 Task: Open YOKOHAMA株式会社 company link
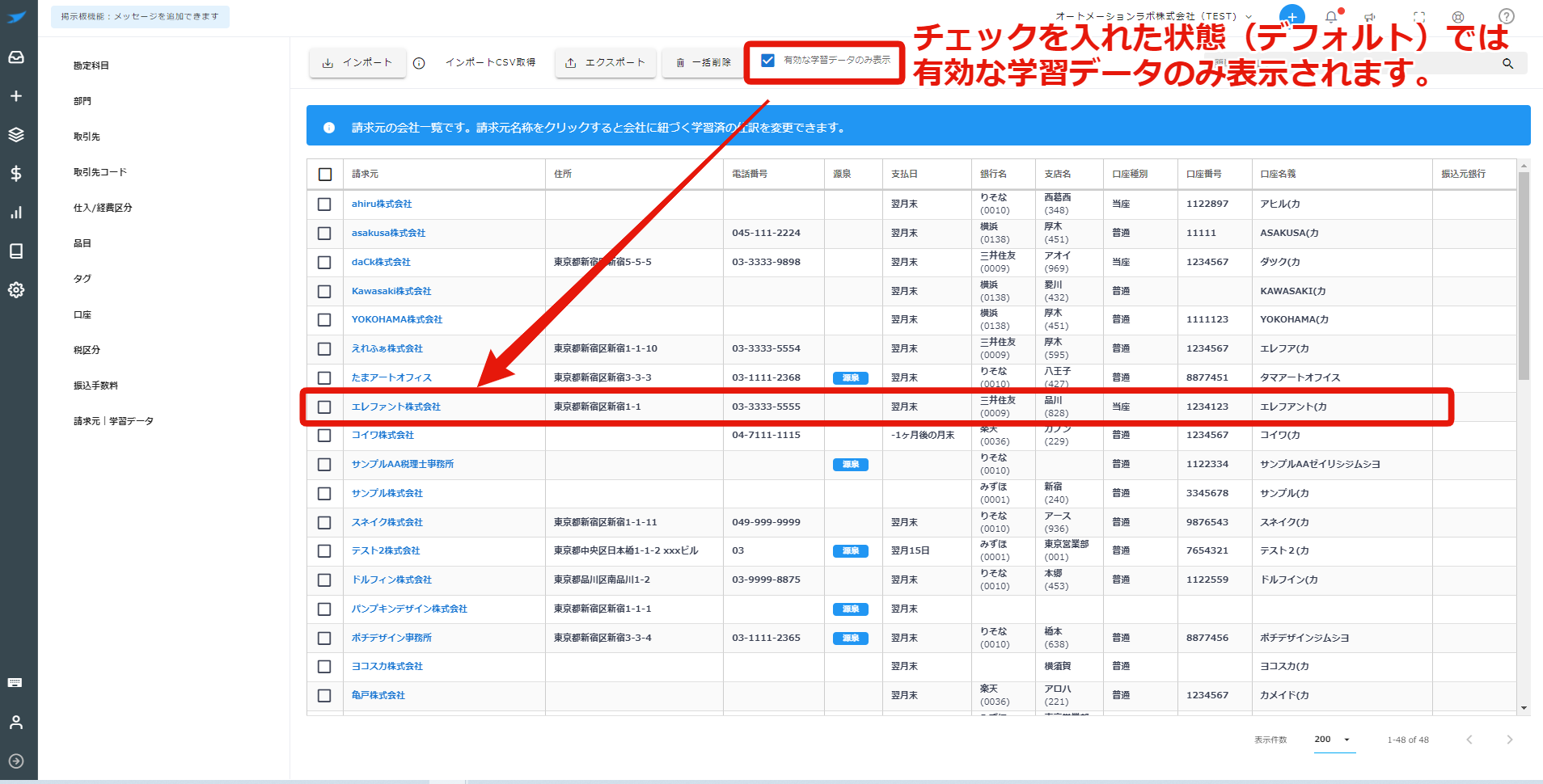[x=397, y=320]
